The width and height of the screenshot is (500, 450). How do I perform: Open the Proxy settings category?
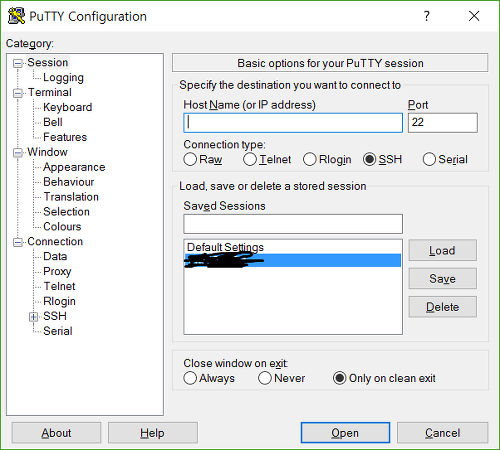[x=57, y=271]
